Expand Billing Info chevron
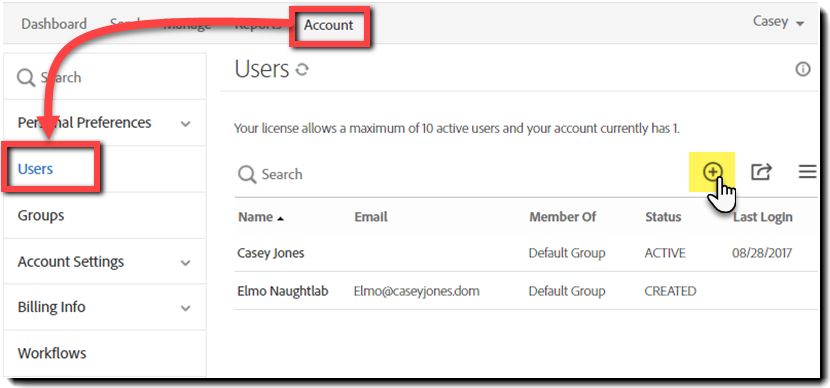Image resolution: width=830 pixels, height=388 pixels. pyautogui.click(x=185, y=308)
